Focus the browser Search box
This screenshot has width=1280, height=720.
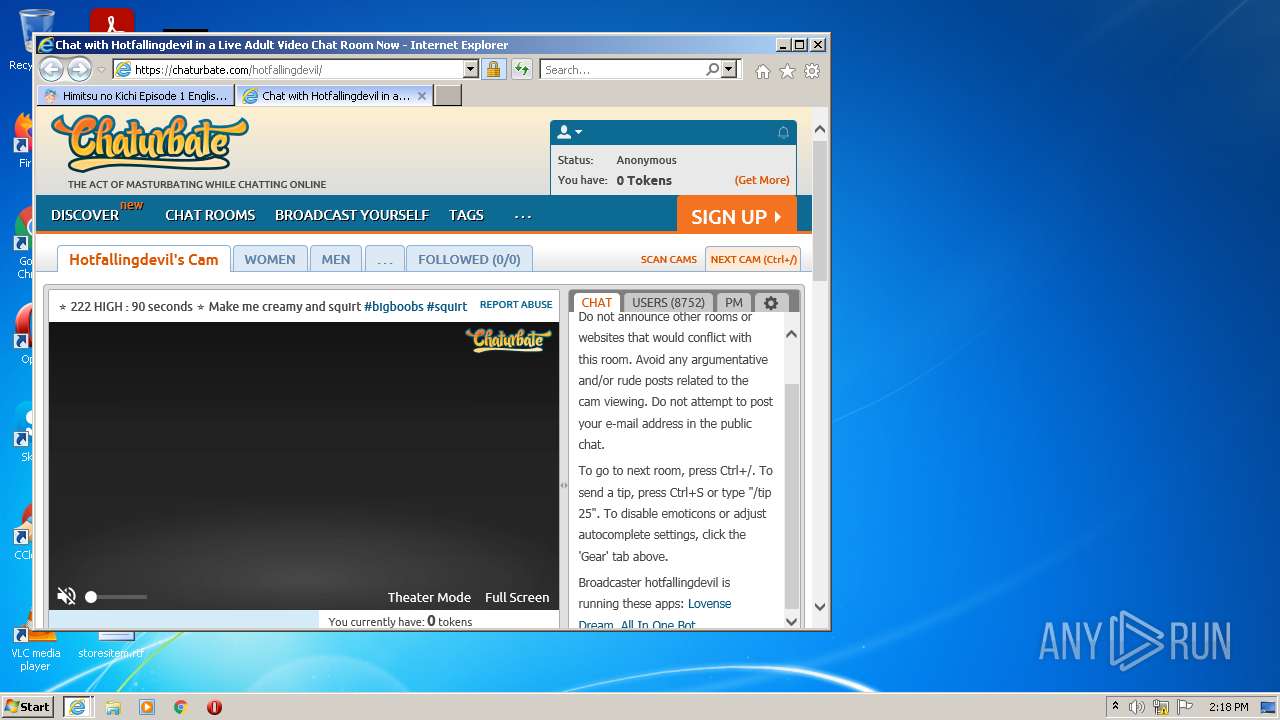click(622, 69)
